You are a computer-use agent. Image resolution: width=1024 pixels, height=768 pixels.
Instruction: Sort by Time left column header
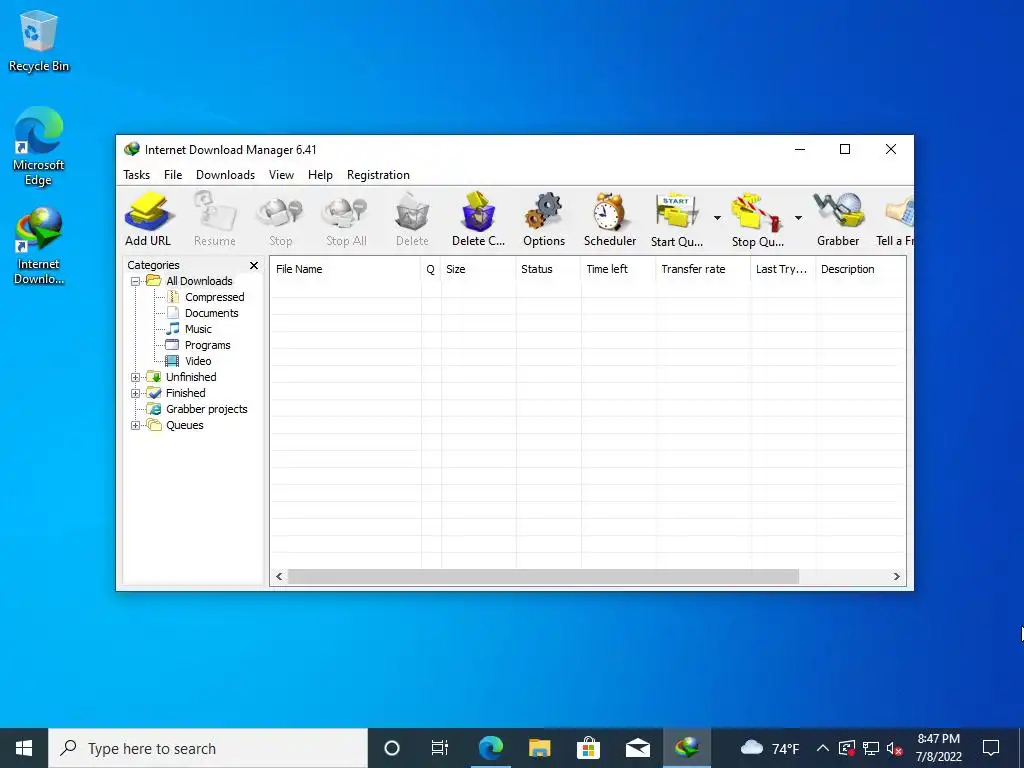tap(618, 269)
